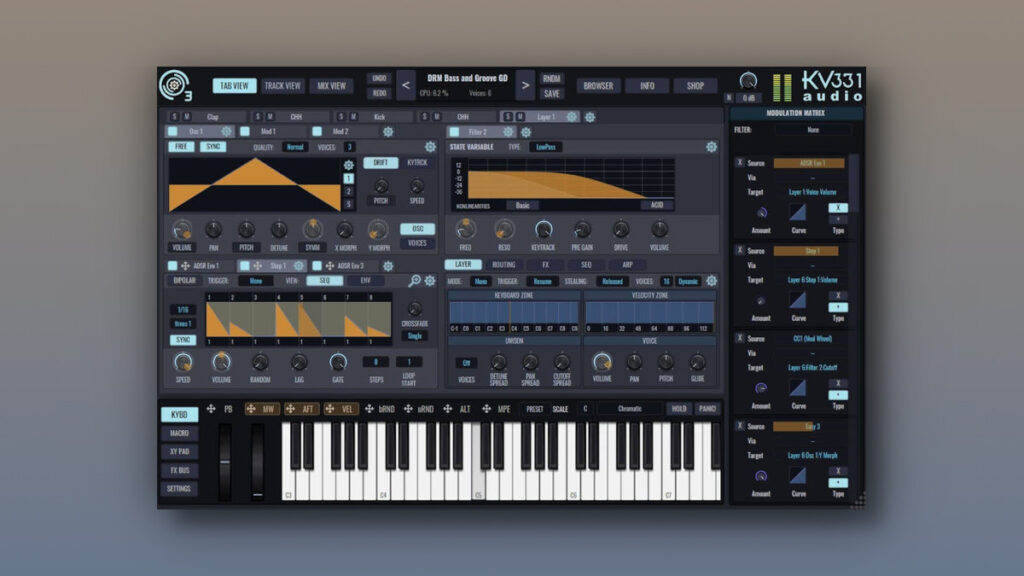Click the SynthMaster 3 logo top left
This screenshot has width=1024, height=576.
[x=176, y=84]
